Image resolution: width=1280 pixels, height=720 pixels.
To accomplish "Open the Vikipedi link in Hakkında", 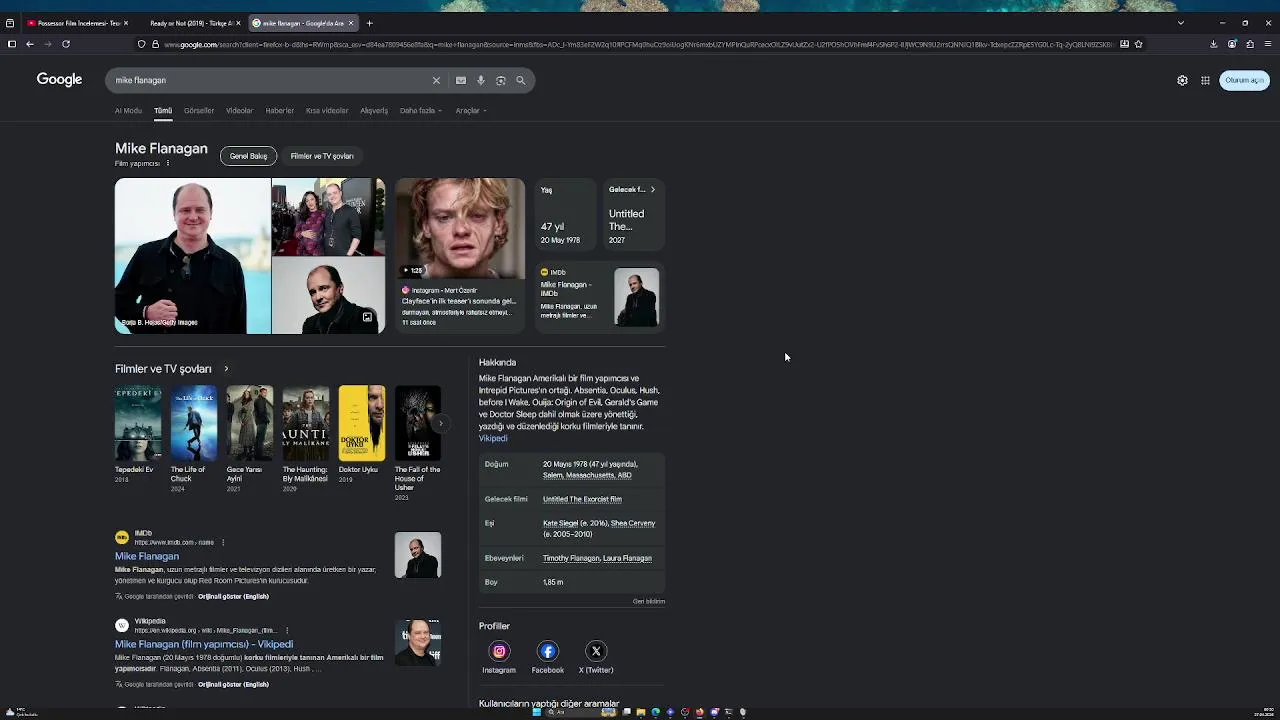I will coord(493,438).
